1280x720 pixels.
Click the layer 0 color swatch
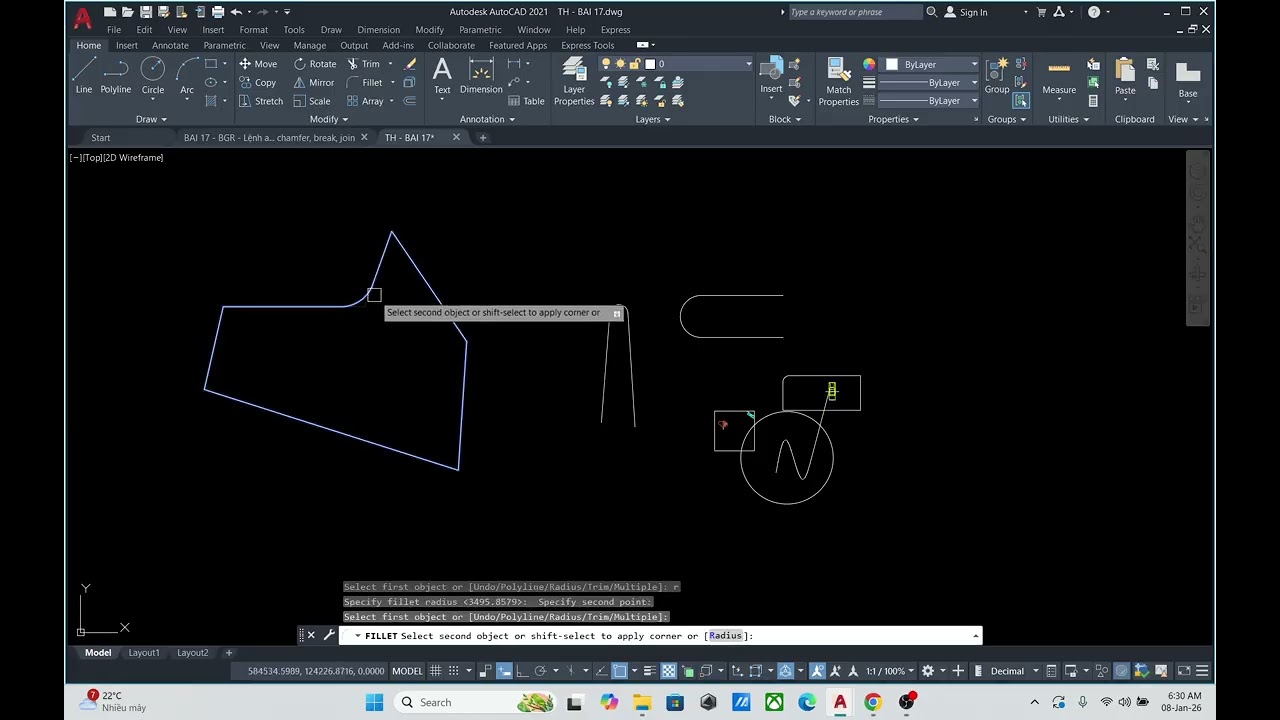(x=649, y=64)
